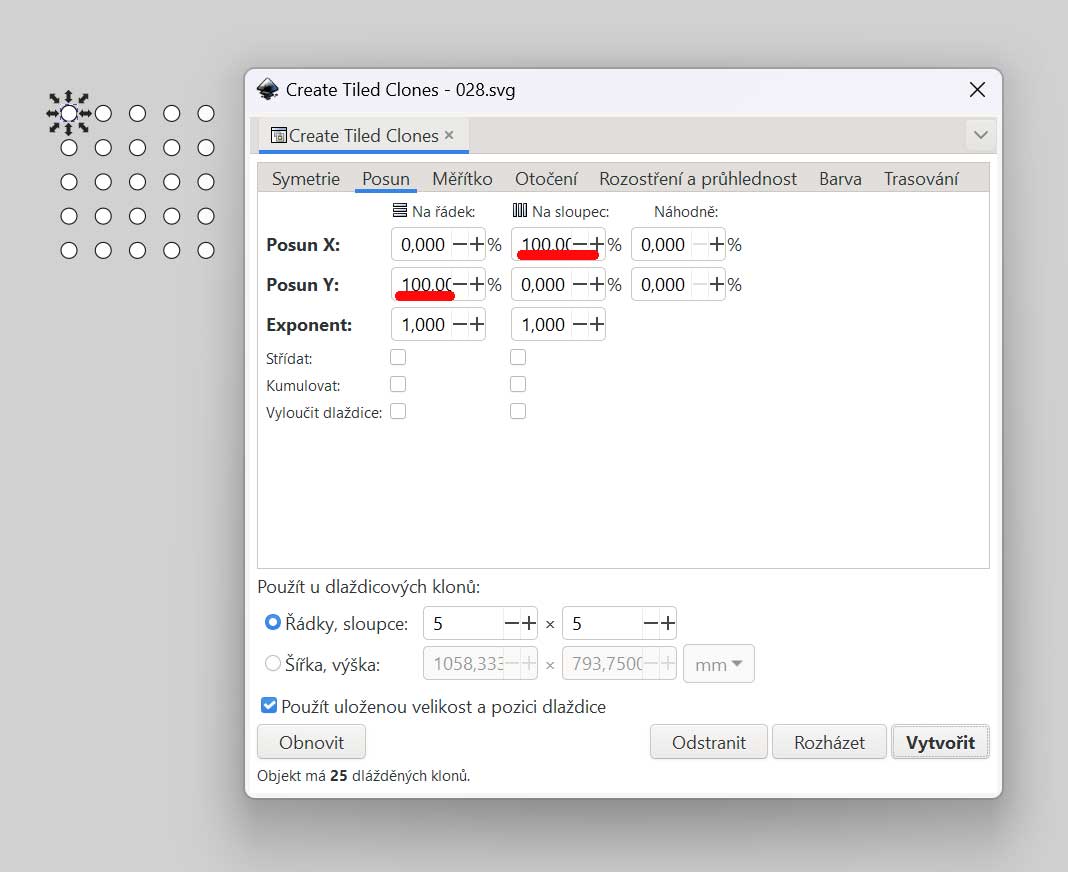Screen dimensions: 1068x872
Task: Switch to the Měřítko tab
Action: 462,179
